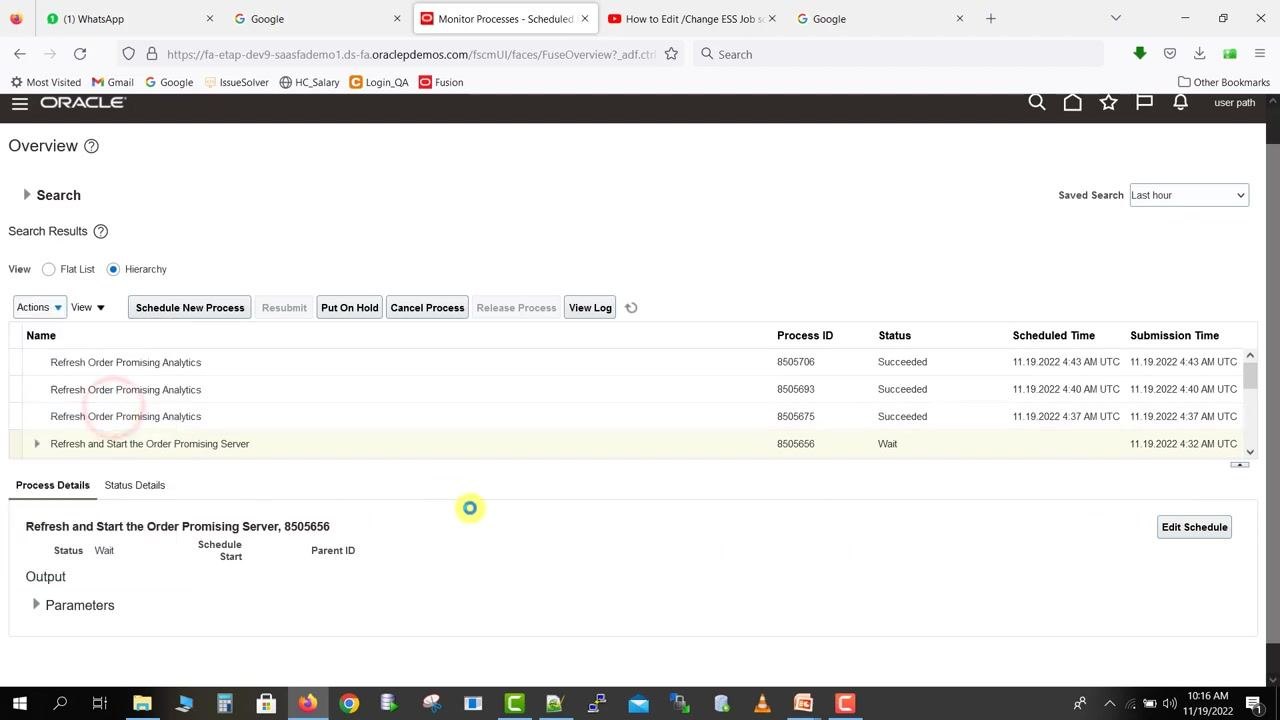
Task: Open Windows Start menu
Action: (19, 704)
